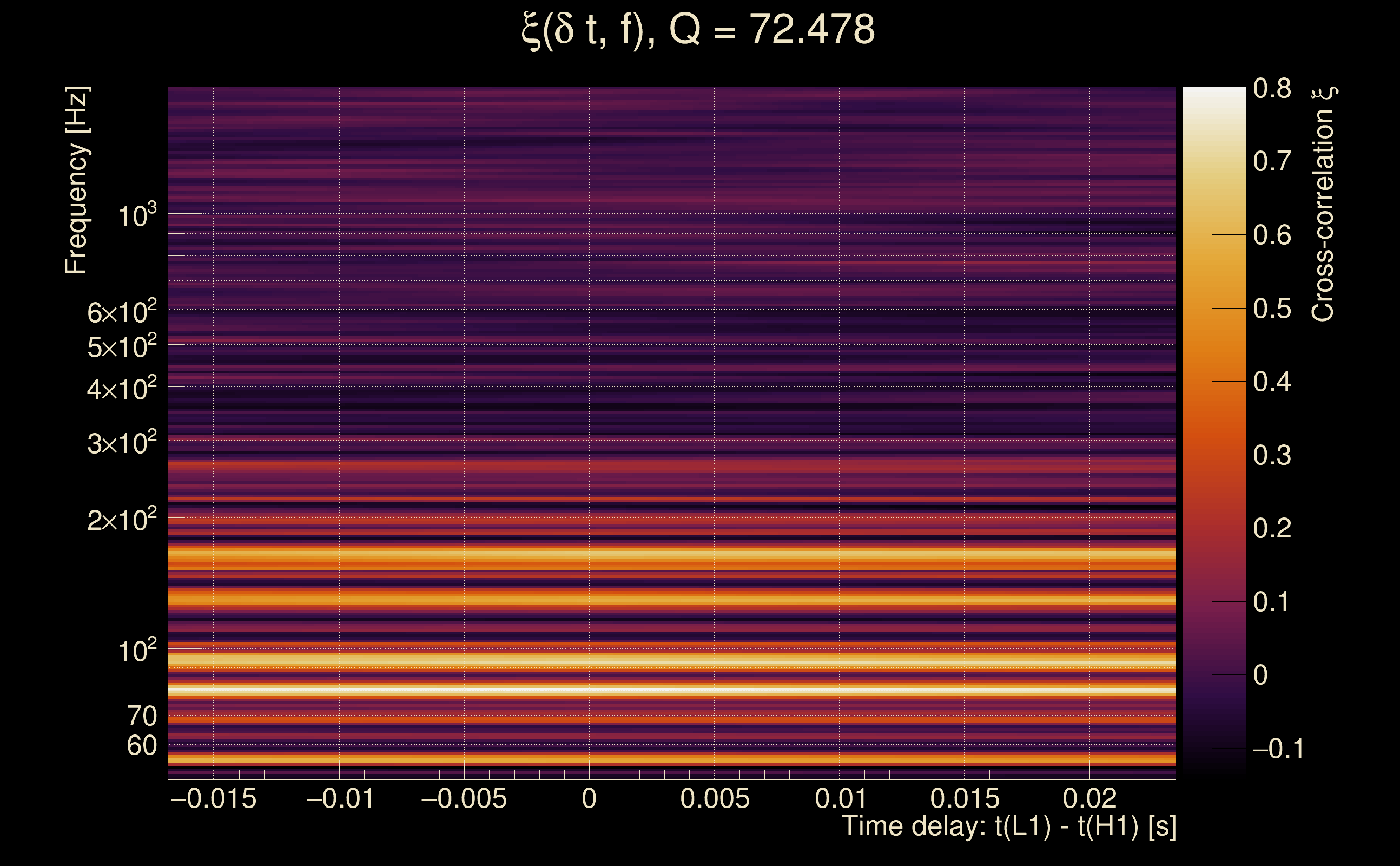1400x866 pixels.
Task: Click the 70 Hz frequency tick label
Action: pos(141,716)
